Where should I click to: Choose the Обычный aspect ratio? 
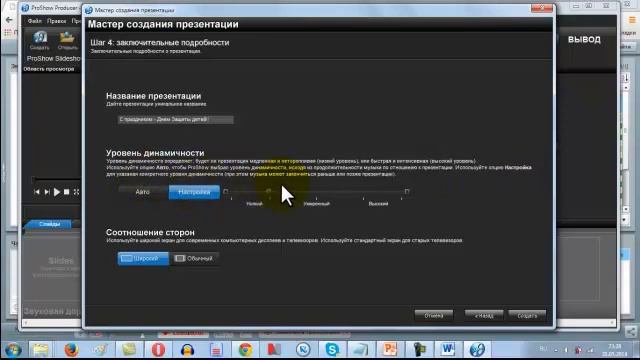194,258
